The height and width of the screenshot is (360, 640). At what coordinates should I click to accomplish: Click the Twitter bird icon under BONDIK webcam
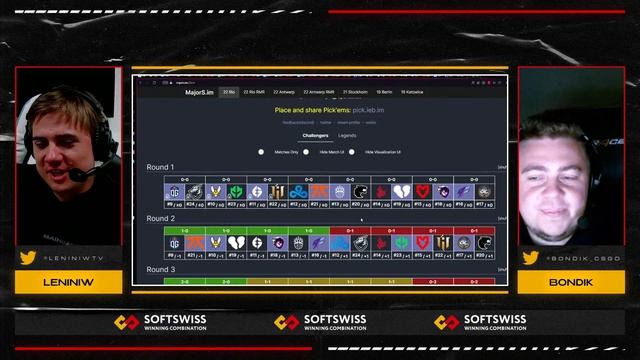530,258
